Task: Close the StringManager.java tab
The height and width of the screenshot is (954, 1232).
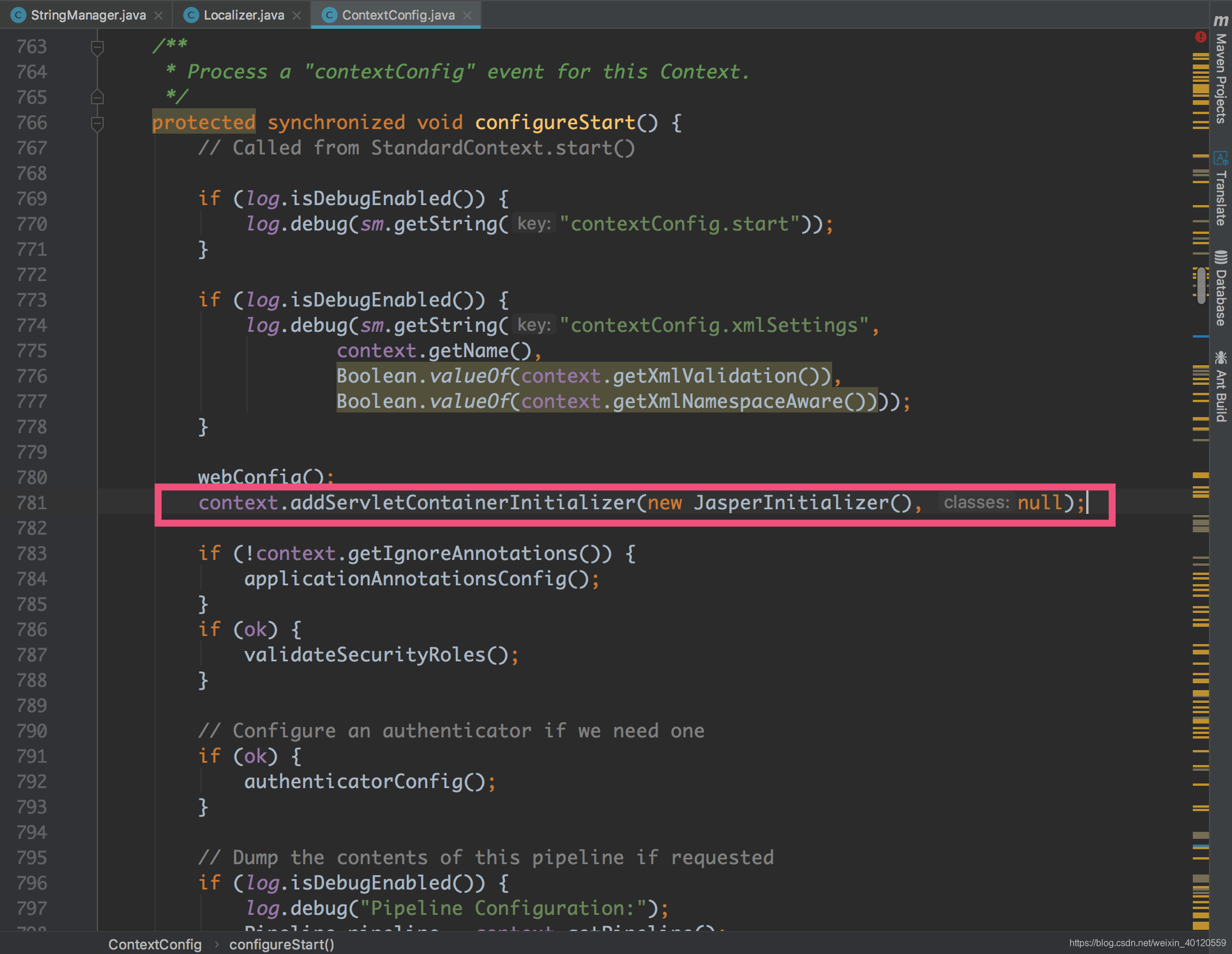Action: (158, 16)
